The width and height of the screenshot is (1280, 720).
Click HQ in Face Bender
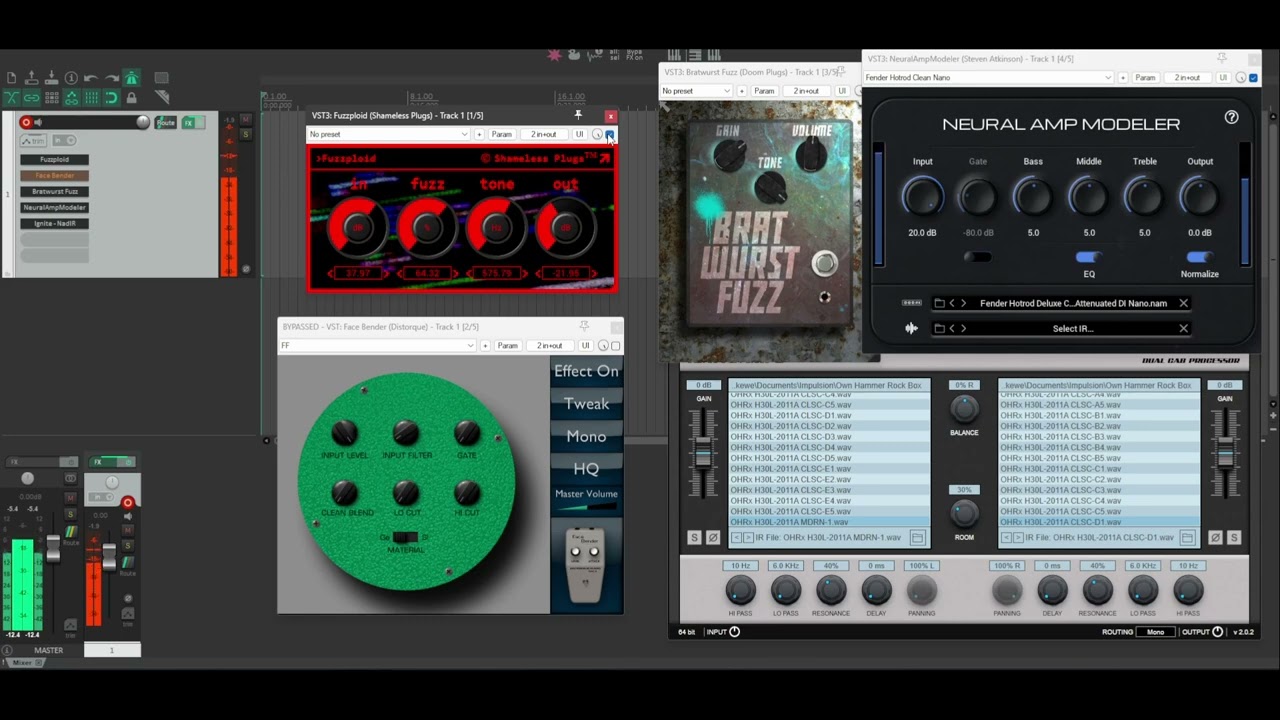point(586,468)
